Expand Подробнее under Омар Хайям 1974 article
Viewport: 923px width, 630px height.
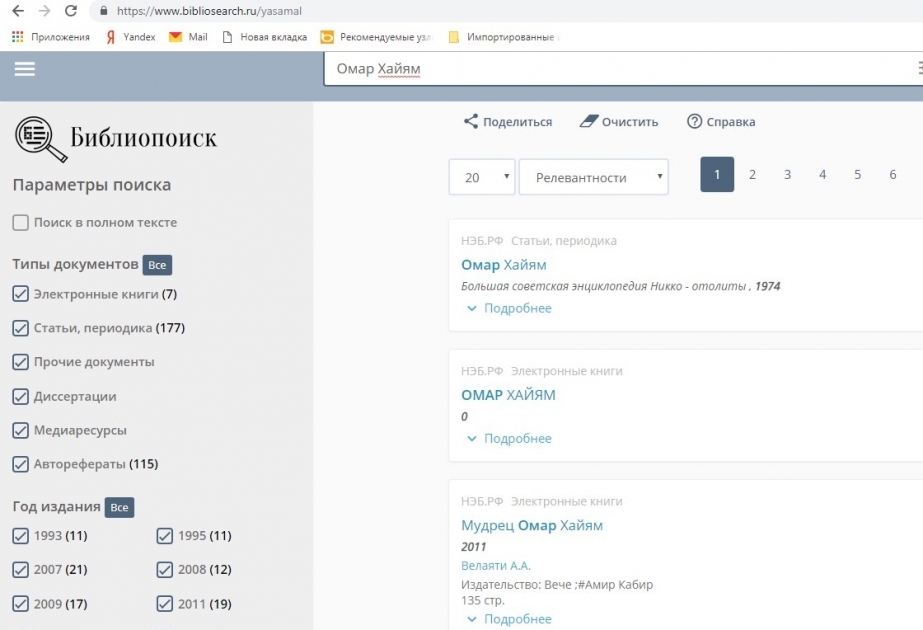(x=510, y=308)
